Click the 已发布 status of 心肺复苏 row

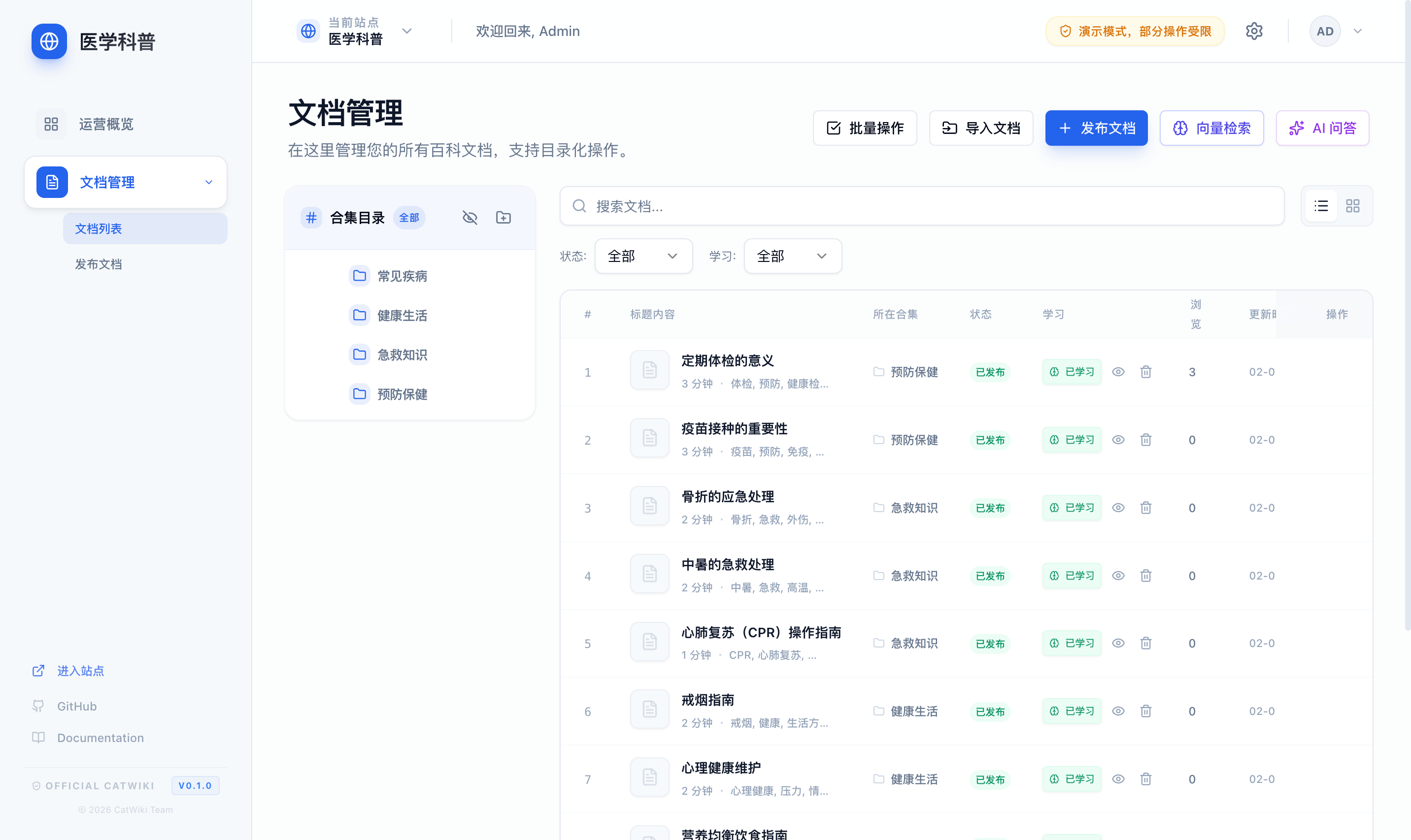point(990,644)
